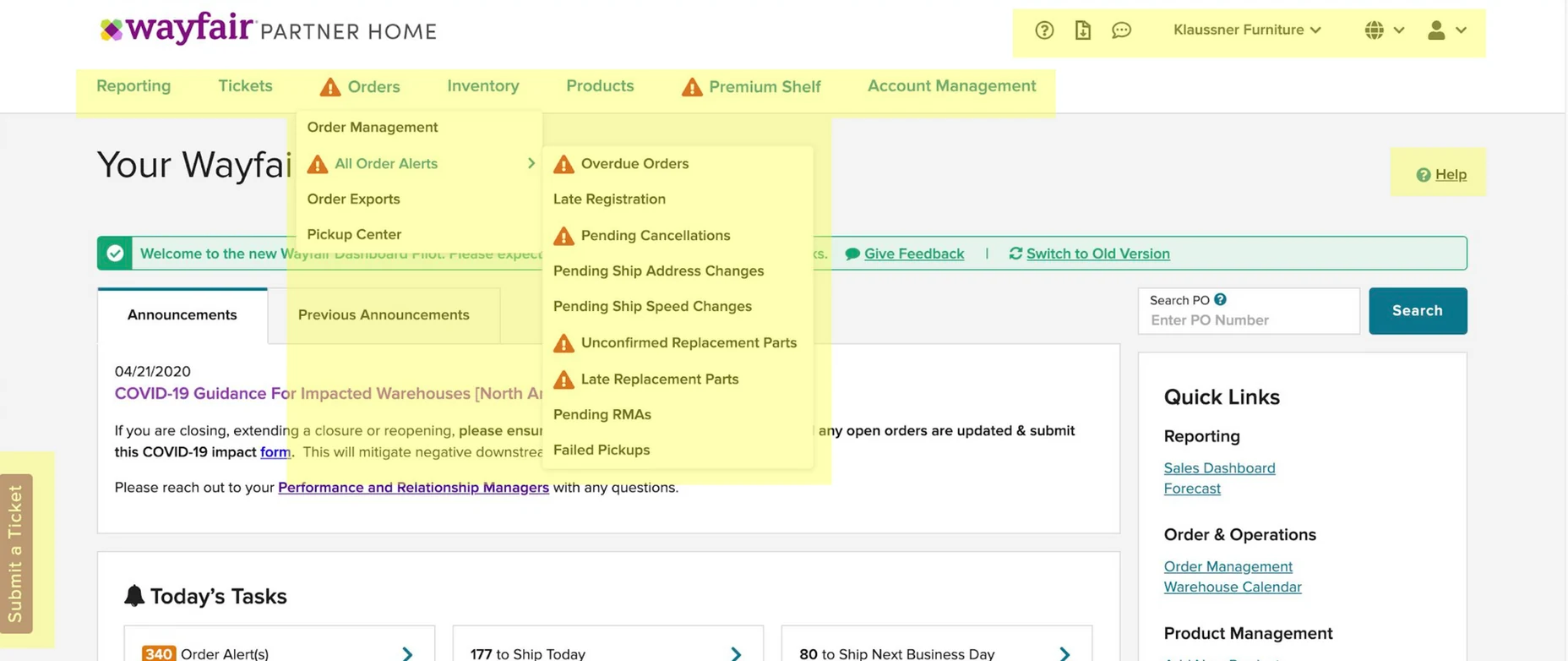Choose Pending Ship Address Changes
Viewport: 1568px width, 661px height.
coord(658,271)
